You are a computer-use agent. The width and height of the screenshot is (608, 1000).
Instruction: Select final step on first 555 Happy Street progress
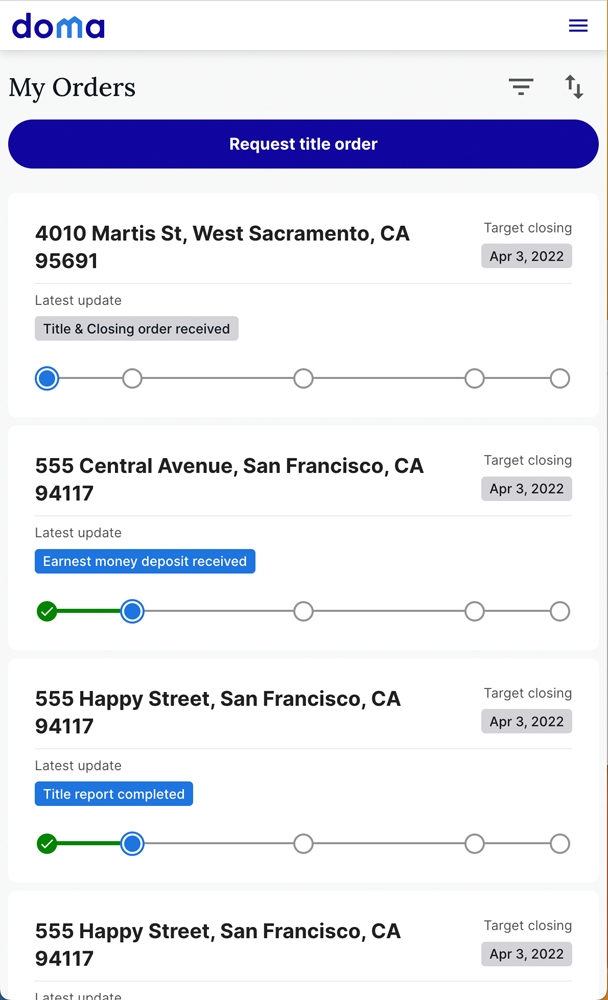click(x=560, y=844)
